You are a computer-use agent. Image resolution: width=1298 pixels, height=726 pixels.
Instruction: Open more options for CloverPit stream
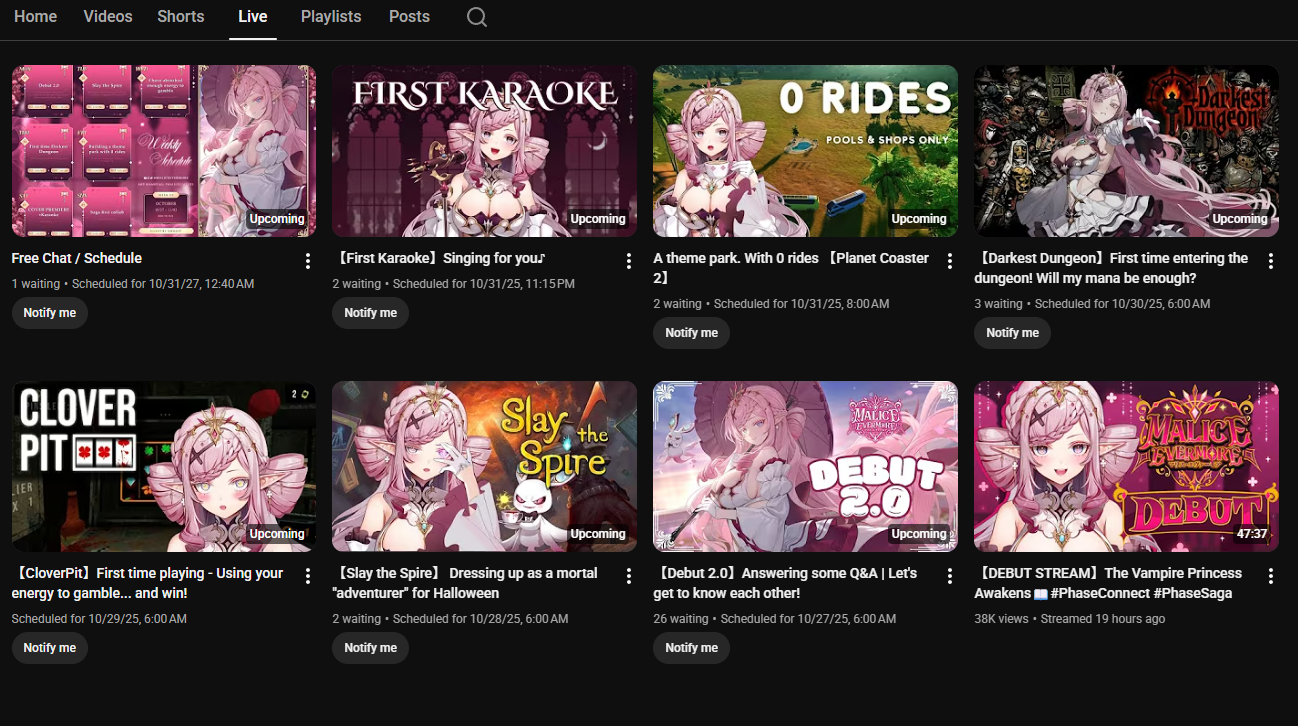[x=308, y=576]
